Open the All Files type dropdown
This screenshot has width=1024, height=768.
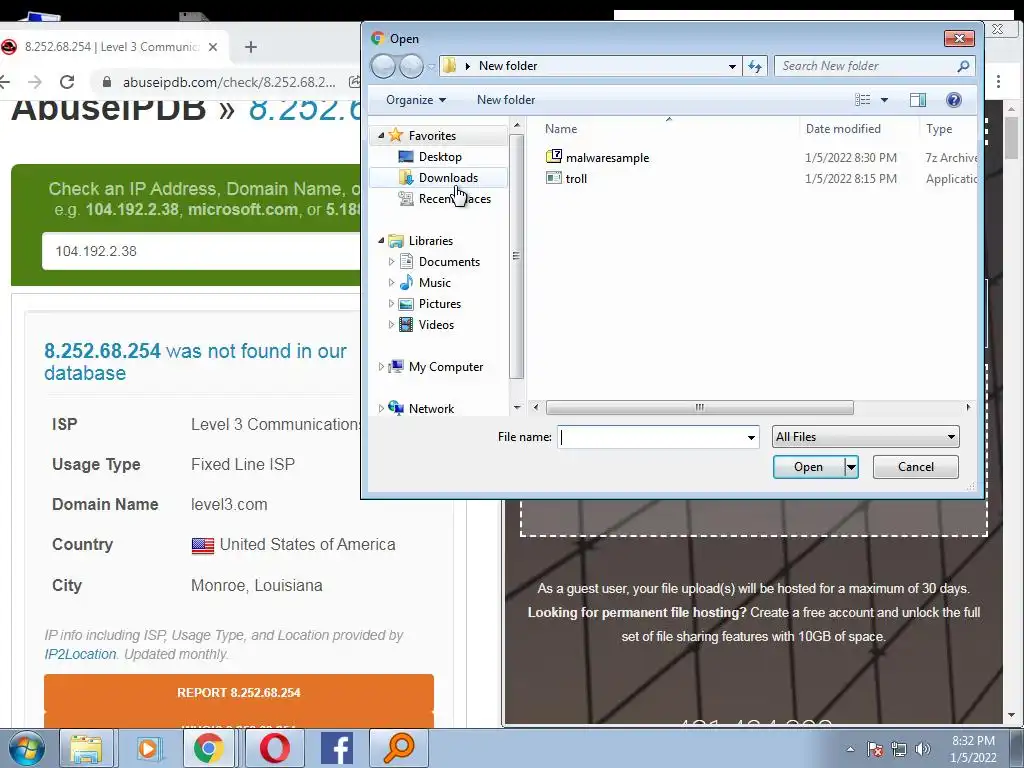(x=865, y=437)
